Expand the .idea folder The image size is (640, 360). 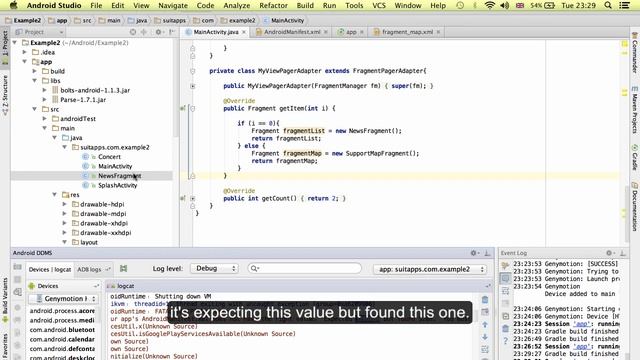tap(25, 52)
